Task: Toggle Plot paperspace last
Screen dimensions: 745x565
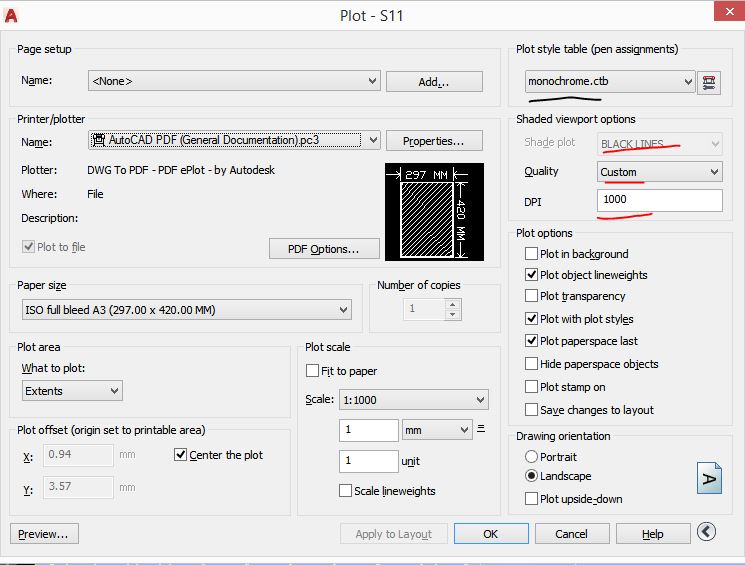Action: (x=531, y=341)
